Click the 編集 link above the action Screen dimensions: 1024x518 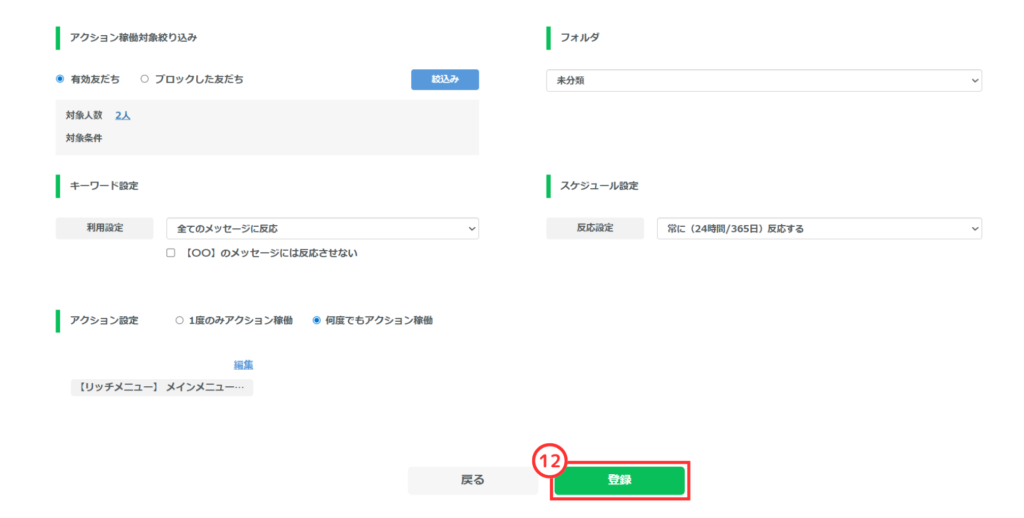tap(243, 365)
